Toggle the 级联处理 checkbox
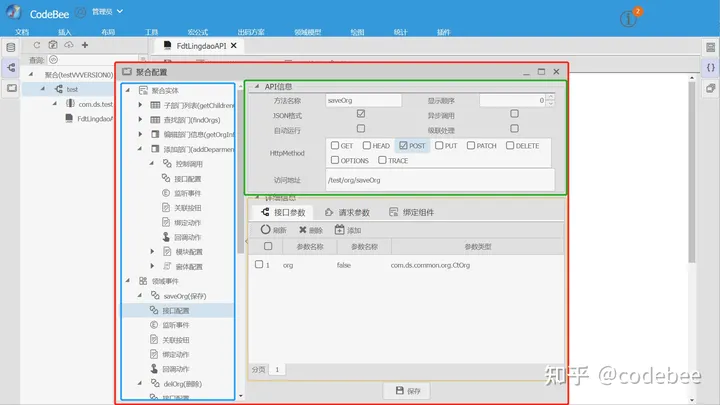 click(514, 129)
